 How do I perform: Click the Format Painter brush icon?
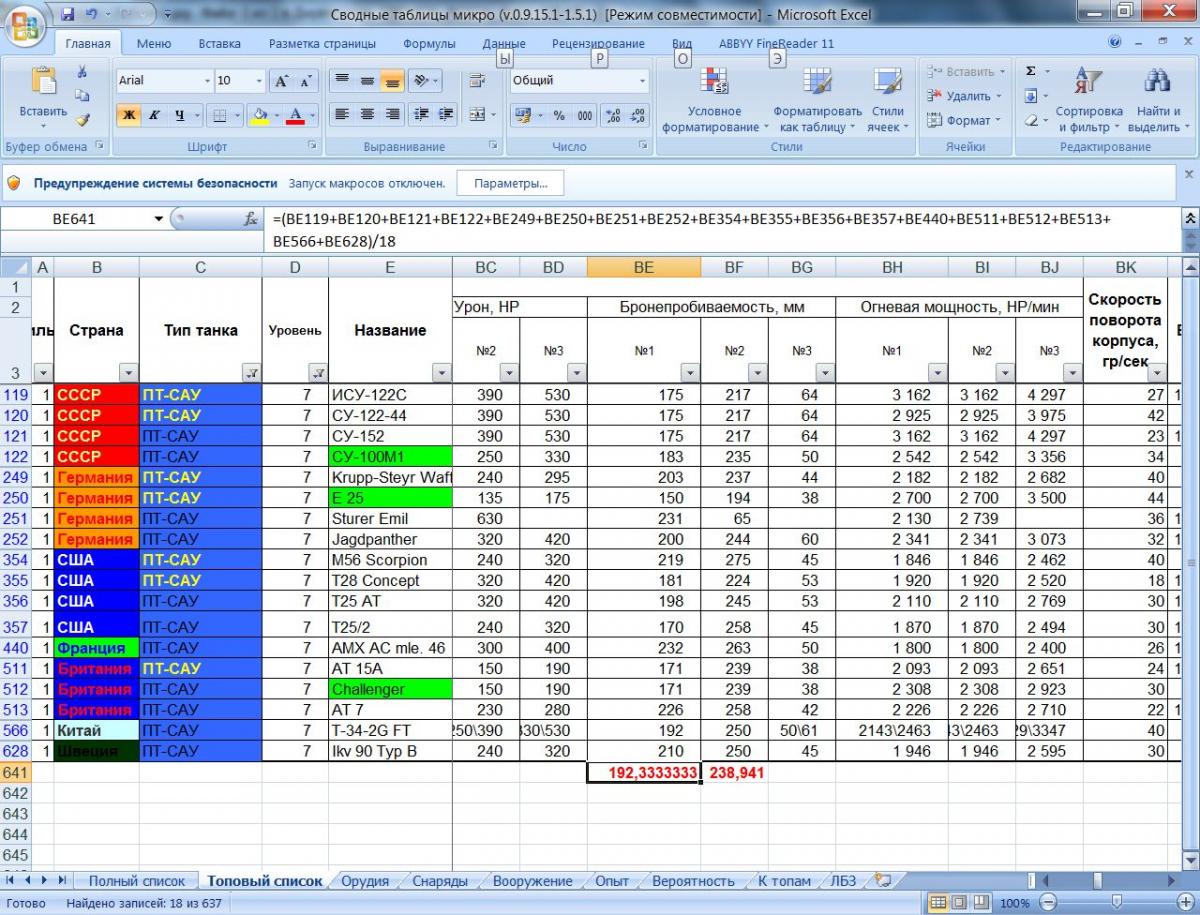click(x=82, y=119)
